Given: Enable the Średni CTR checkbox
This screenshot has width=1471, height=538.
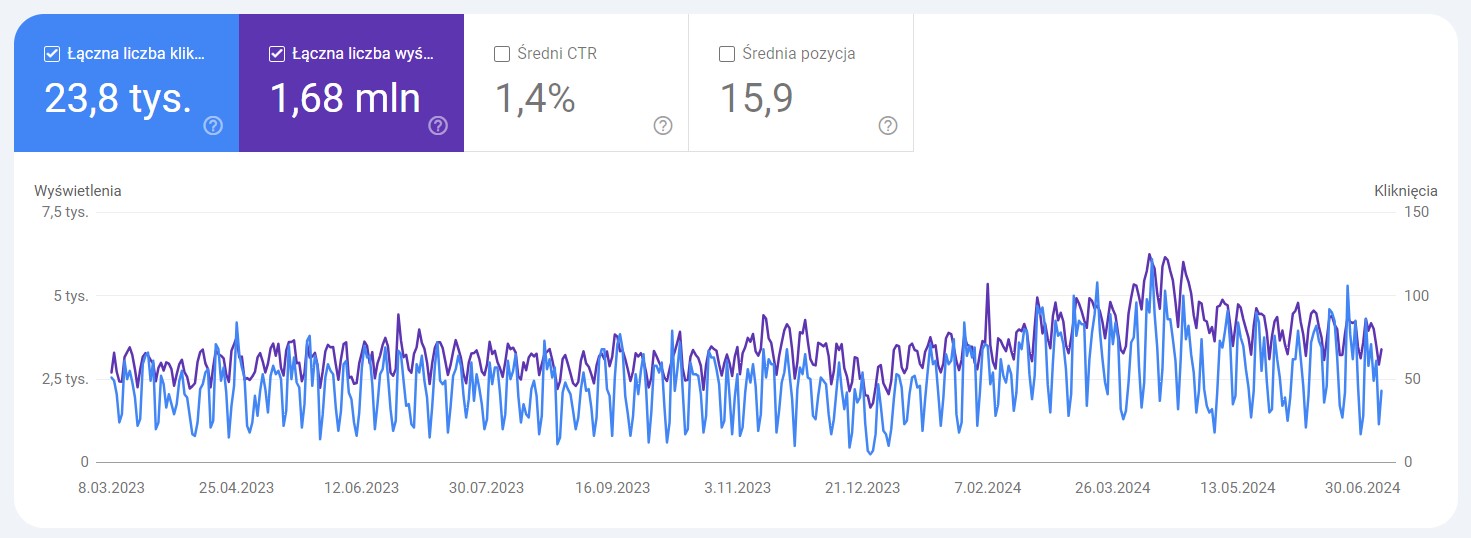Looking at the screenshot, I should (502, 54).
